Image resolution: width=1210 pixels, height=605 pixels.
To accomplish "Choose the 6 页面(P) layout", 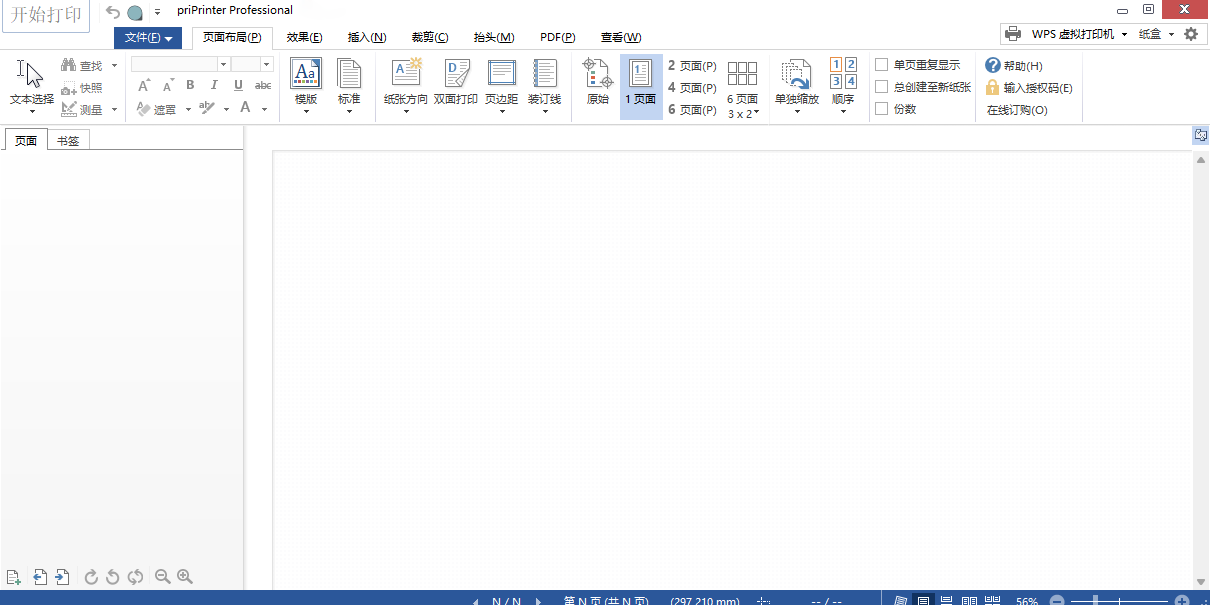I will point(692,110).
